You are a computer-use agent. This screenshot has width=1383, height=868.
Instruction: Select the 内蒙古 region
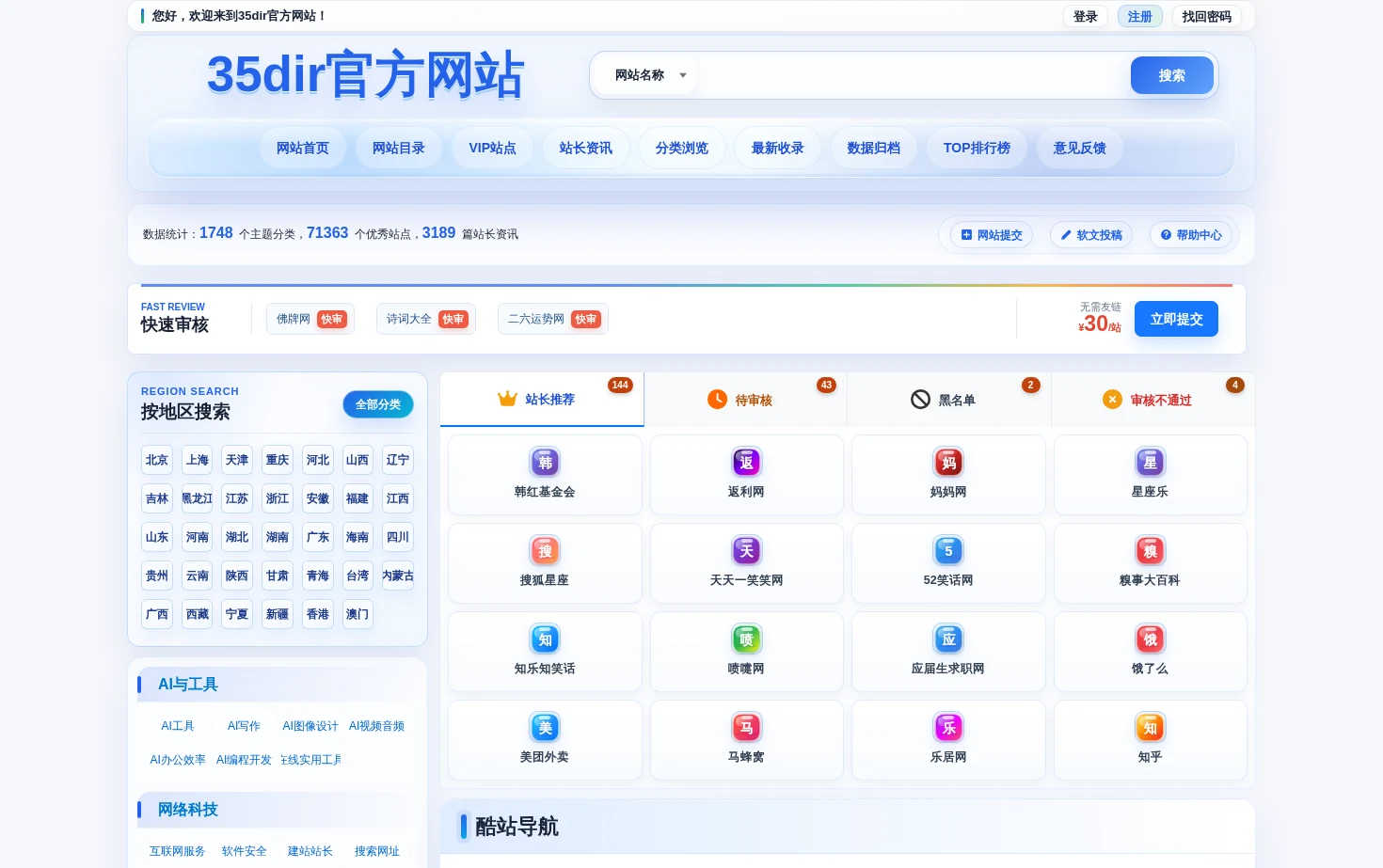[x=398, y=576]
